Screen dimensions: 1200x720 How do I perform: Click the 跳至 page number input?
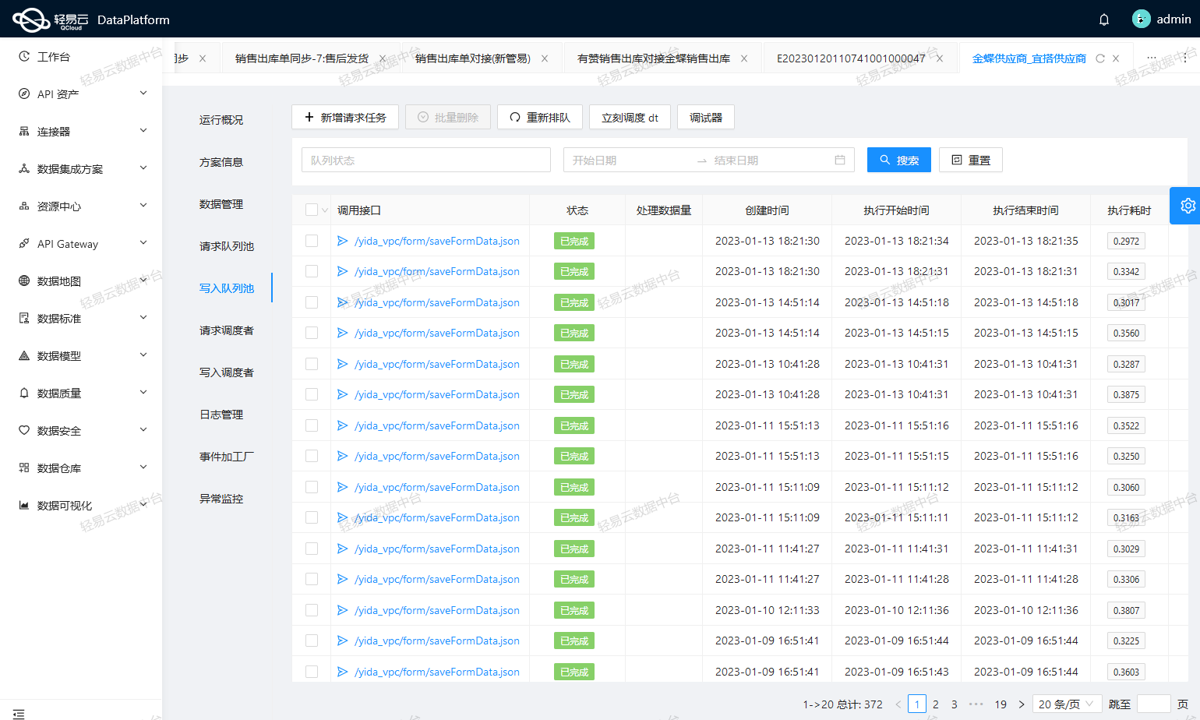point(1154,704)
